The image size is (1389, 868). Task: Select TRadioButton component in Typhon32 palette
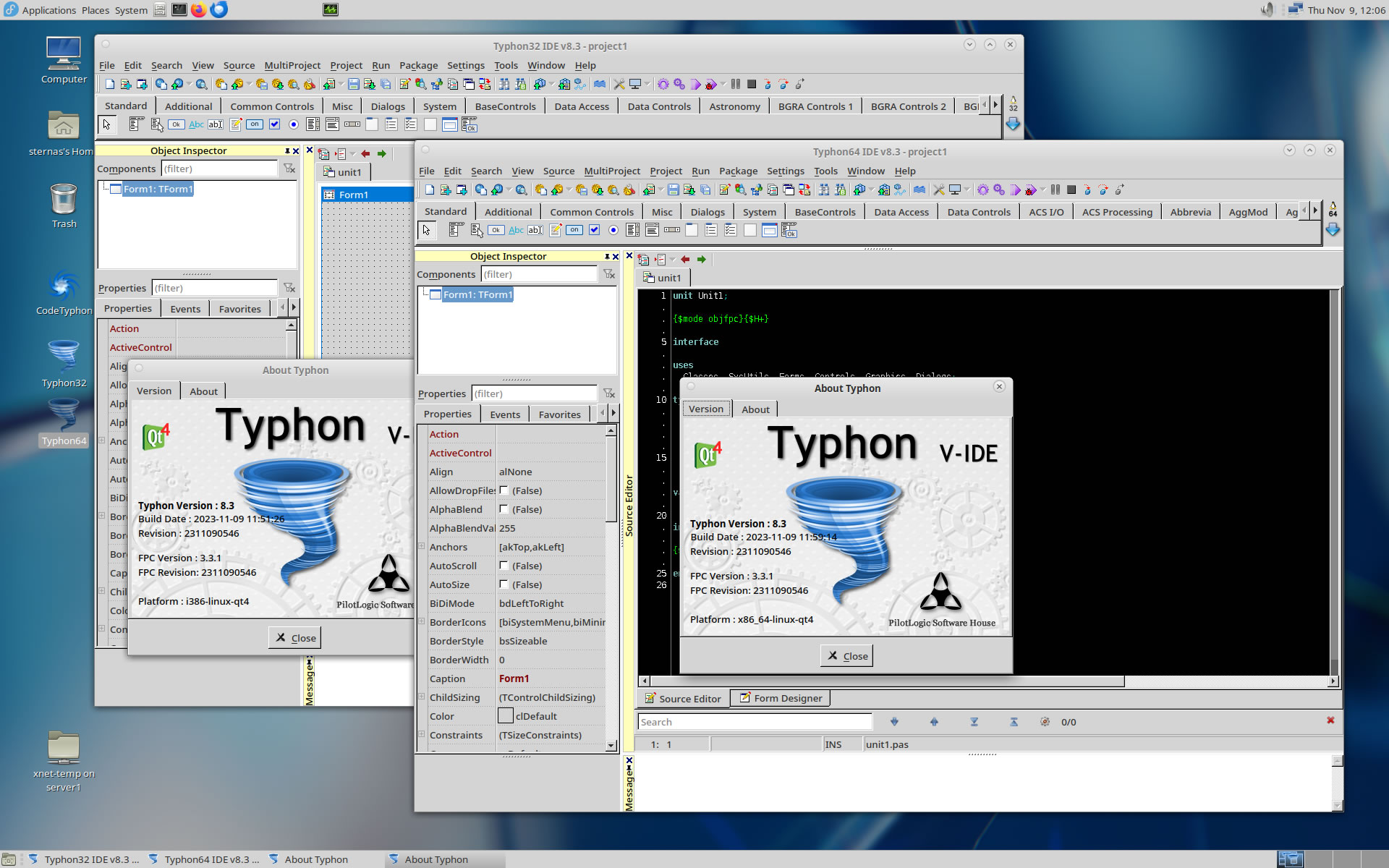294,124
